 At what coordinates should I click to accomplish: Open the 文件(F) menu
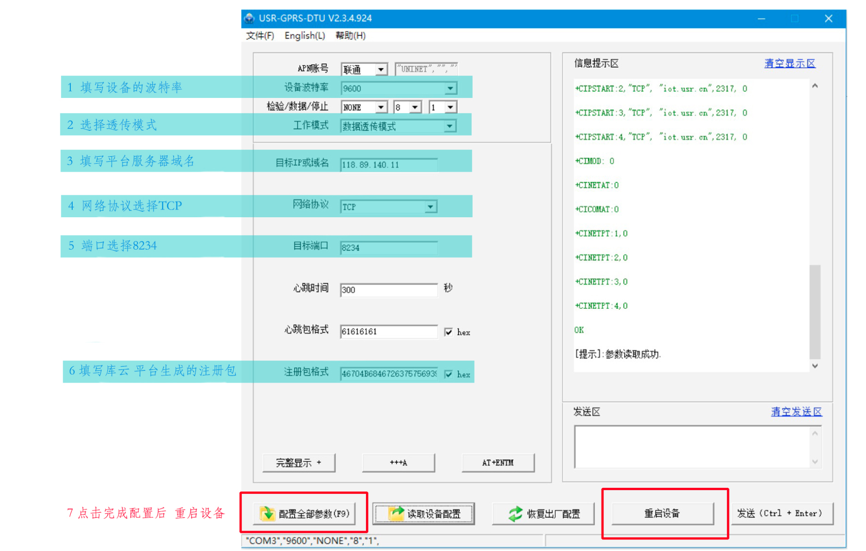pos(260,36)
